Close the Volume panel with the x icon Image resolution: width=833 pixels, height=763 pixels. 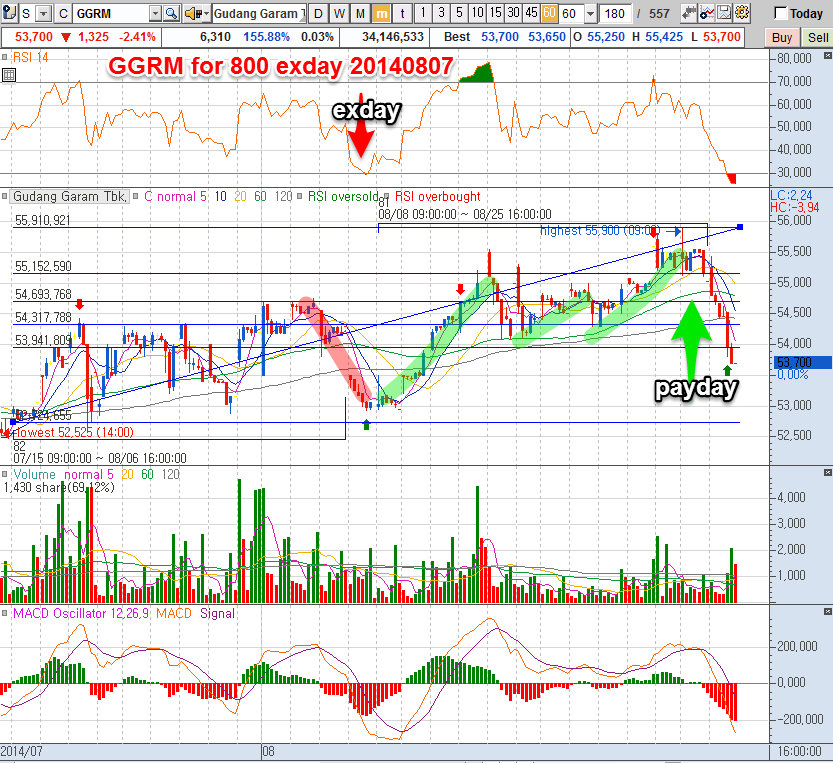pos(827,472)
